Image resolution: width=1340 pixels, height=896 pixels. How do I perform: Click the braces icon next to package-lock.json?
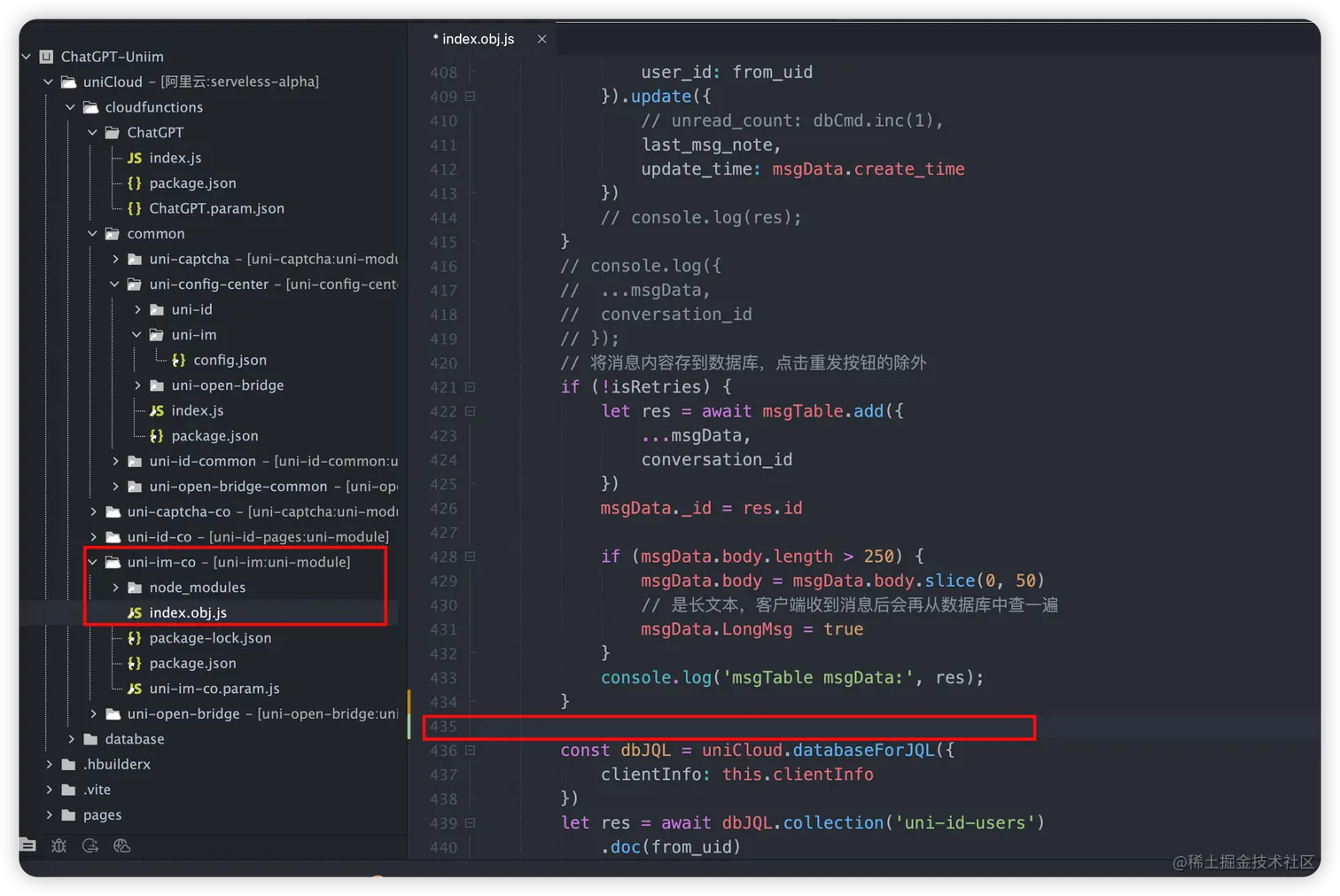pos(134,638)
